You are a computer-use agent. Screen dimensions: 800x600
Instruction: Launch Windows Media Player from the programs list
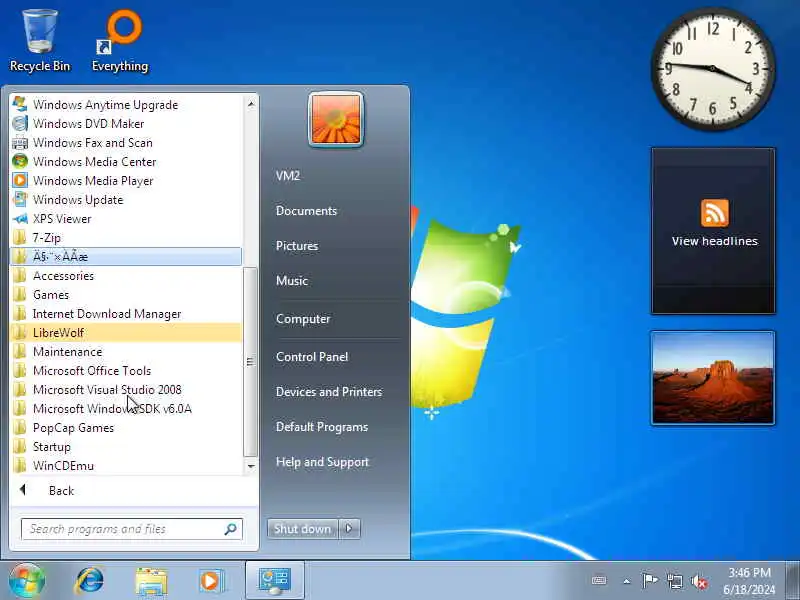(x=126, y=181)
